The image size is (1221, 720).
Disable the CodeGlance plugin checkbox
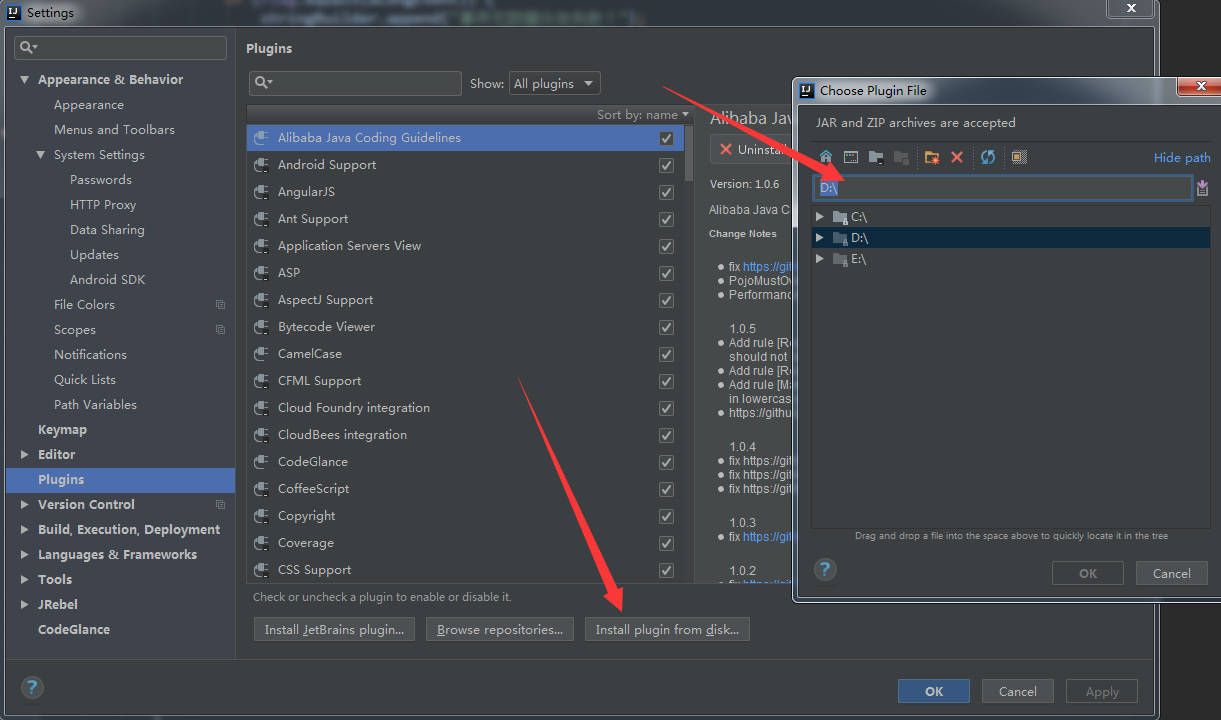[x=666, y=462]
